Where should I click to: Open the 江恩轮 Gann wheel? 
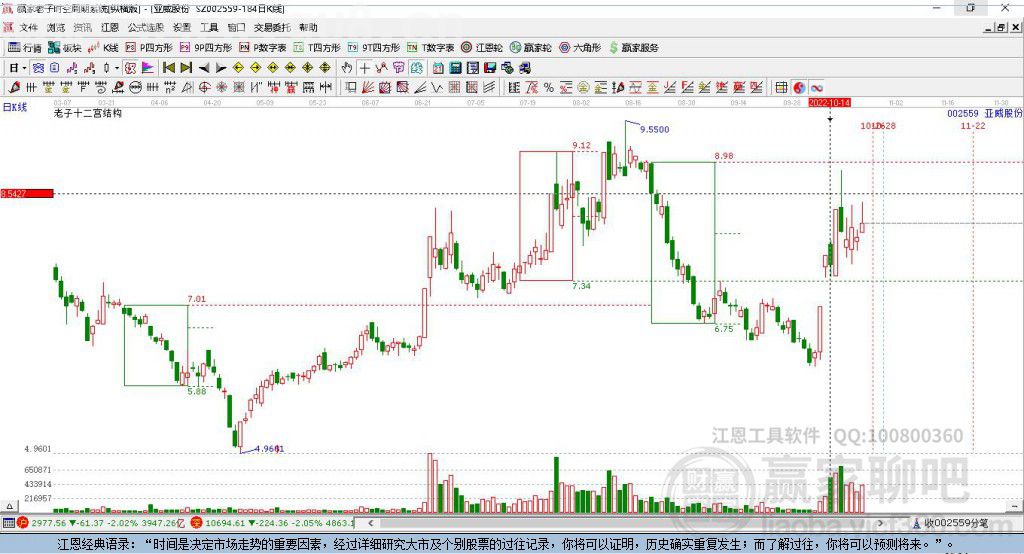click(482, 48)
